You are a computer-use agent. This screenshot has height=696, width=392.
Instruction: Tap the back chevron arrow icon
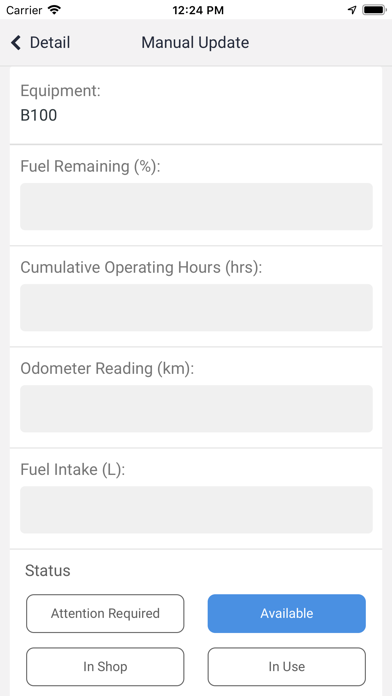pos(16,43)
